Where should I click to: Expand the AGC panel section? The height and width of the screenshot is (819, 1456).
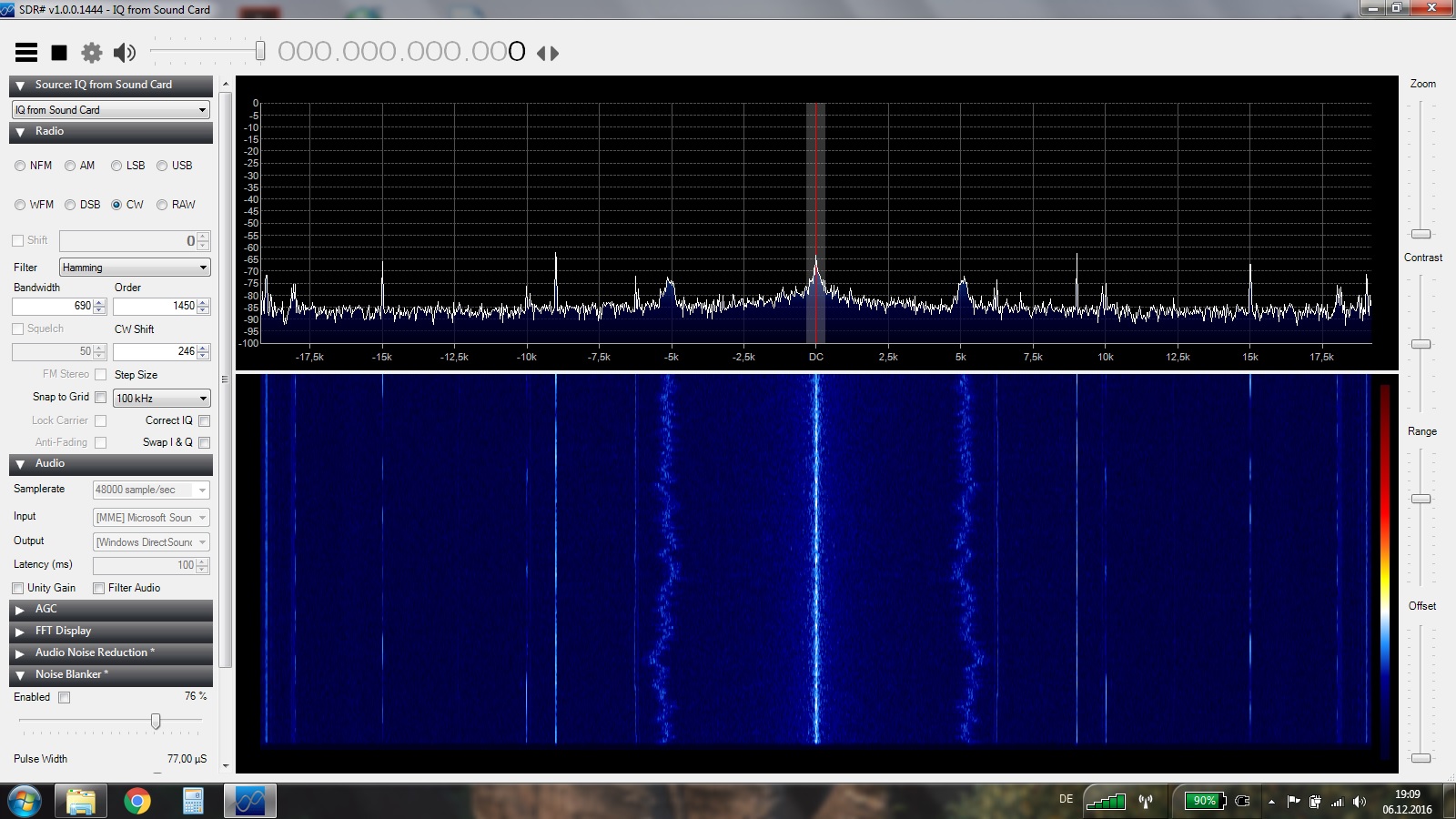pos(110,609)
